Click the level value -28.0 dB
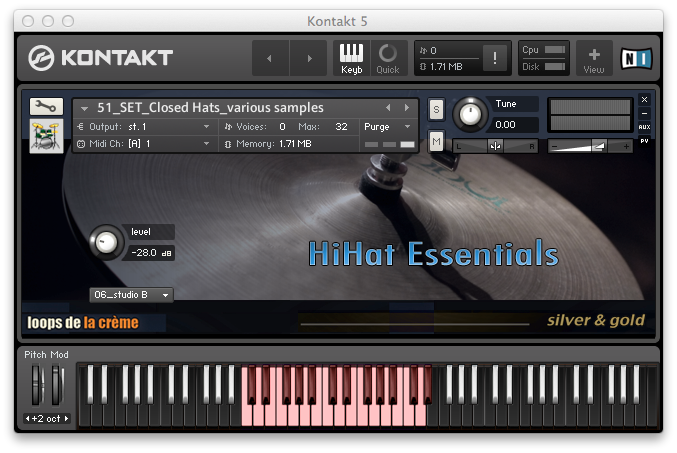This screenshot has height=453, width=677. pos(151,253)
